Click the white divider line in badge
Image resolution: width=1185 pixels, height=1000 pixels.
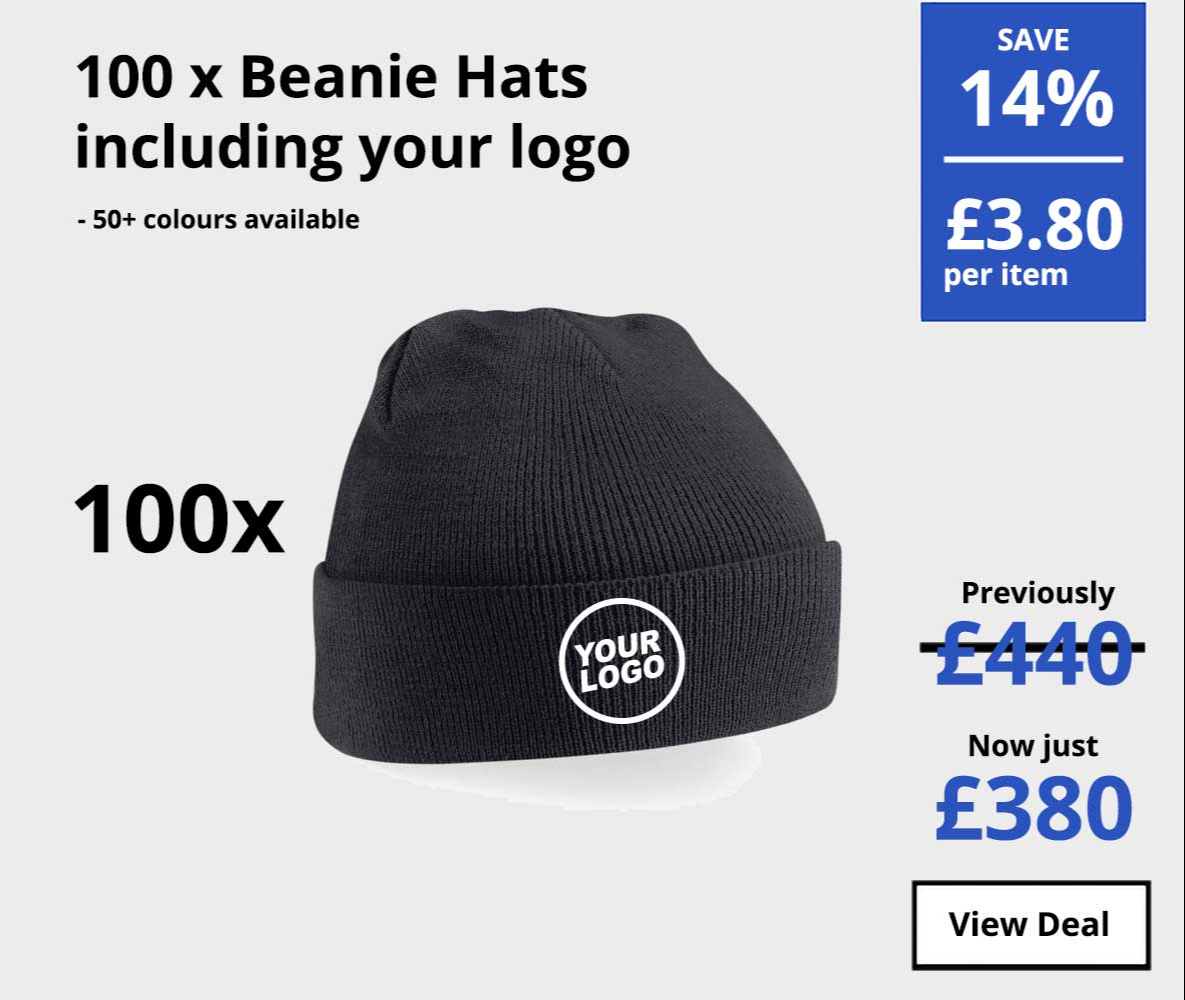click(x=1033, y=159)
